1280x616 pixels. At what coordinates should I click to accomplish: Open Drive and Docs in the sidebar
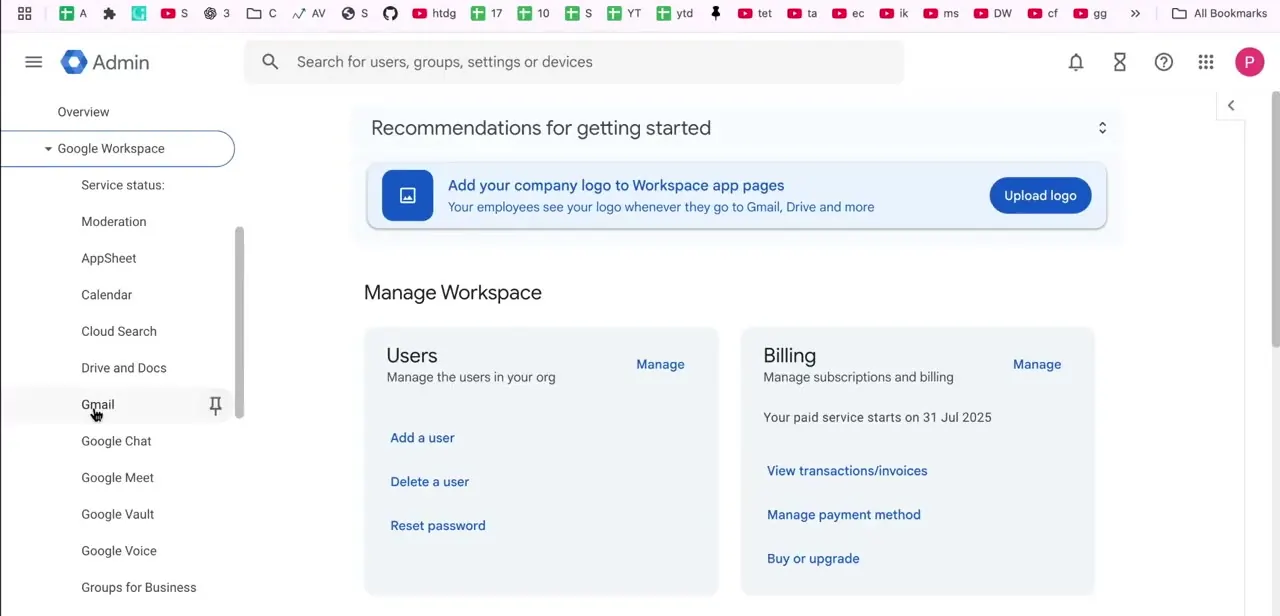point(124,368)
